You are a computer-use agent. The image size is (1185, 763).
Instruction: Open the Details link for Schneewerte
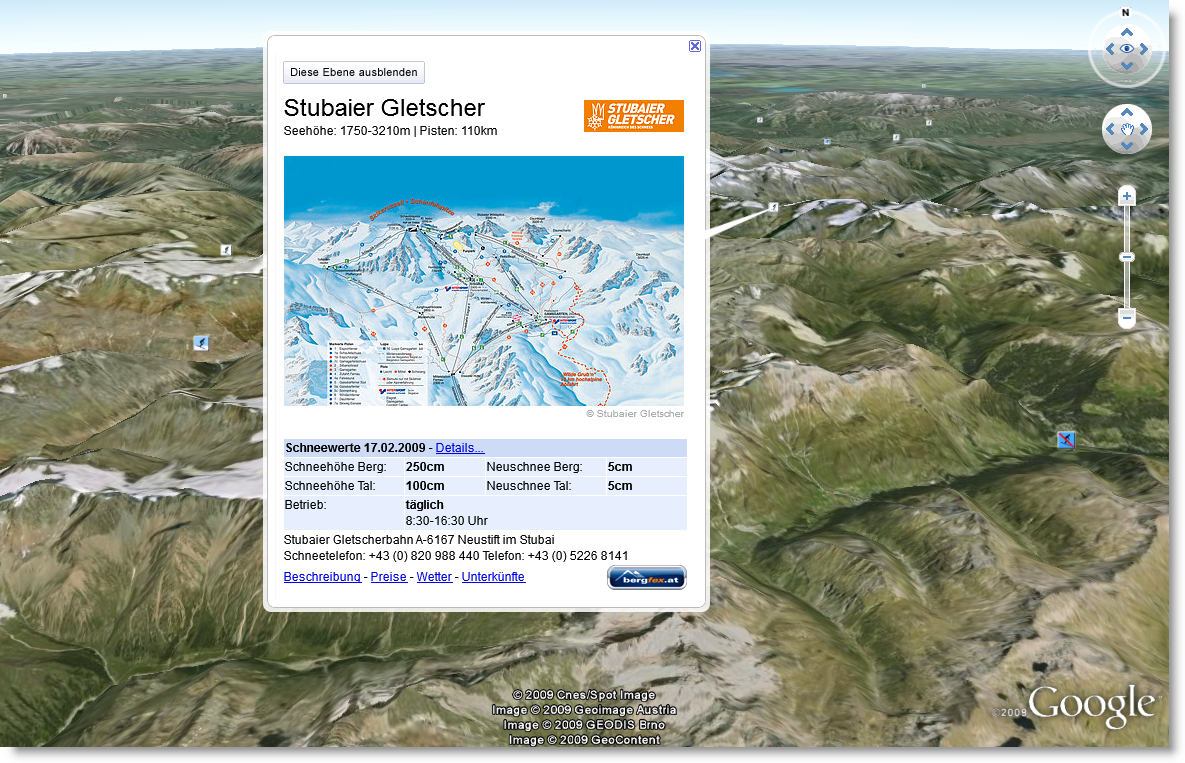point(459,447)
